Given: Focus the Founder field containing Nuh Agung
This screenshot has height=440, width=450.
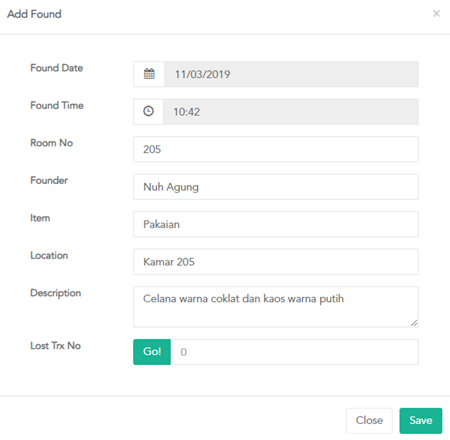Looking at the screenshot, I should (276, 187).
